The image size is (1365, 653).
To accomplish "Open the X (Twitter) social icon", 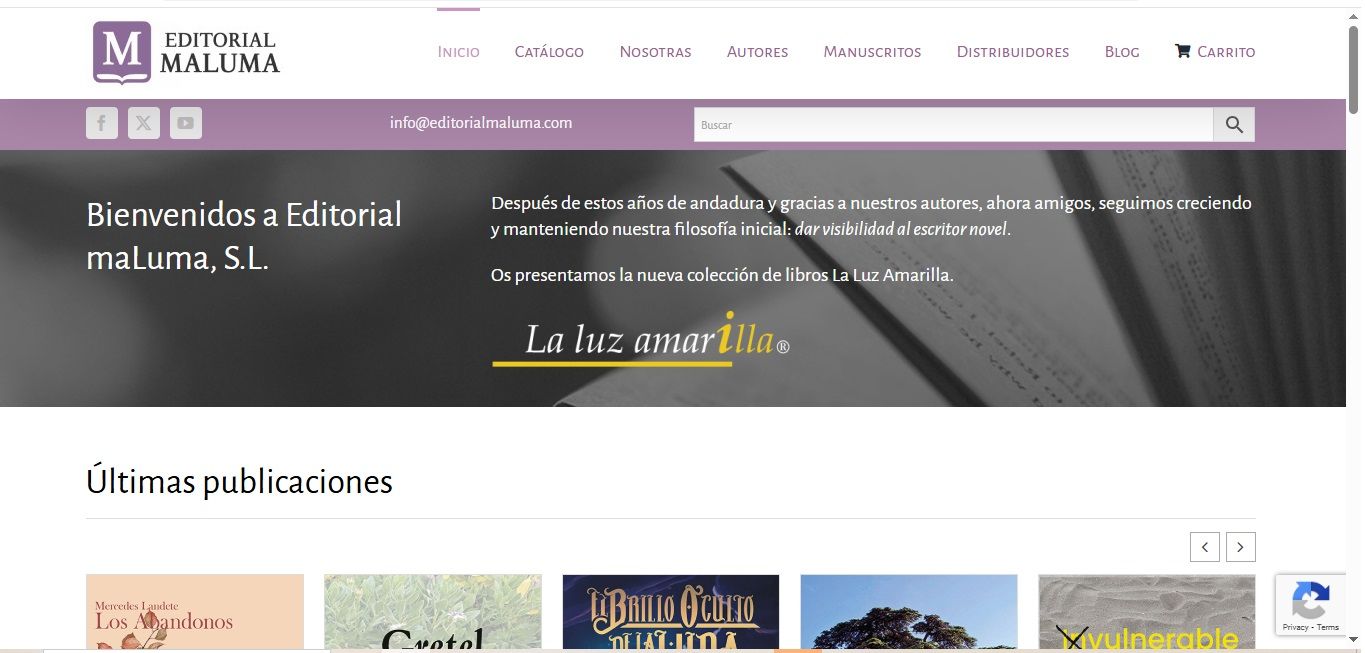I will (143, 122).
